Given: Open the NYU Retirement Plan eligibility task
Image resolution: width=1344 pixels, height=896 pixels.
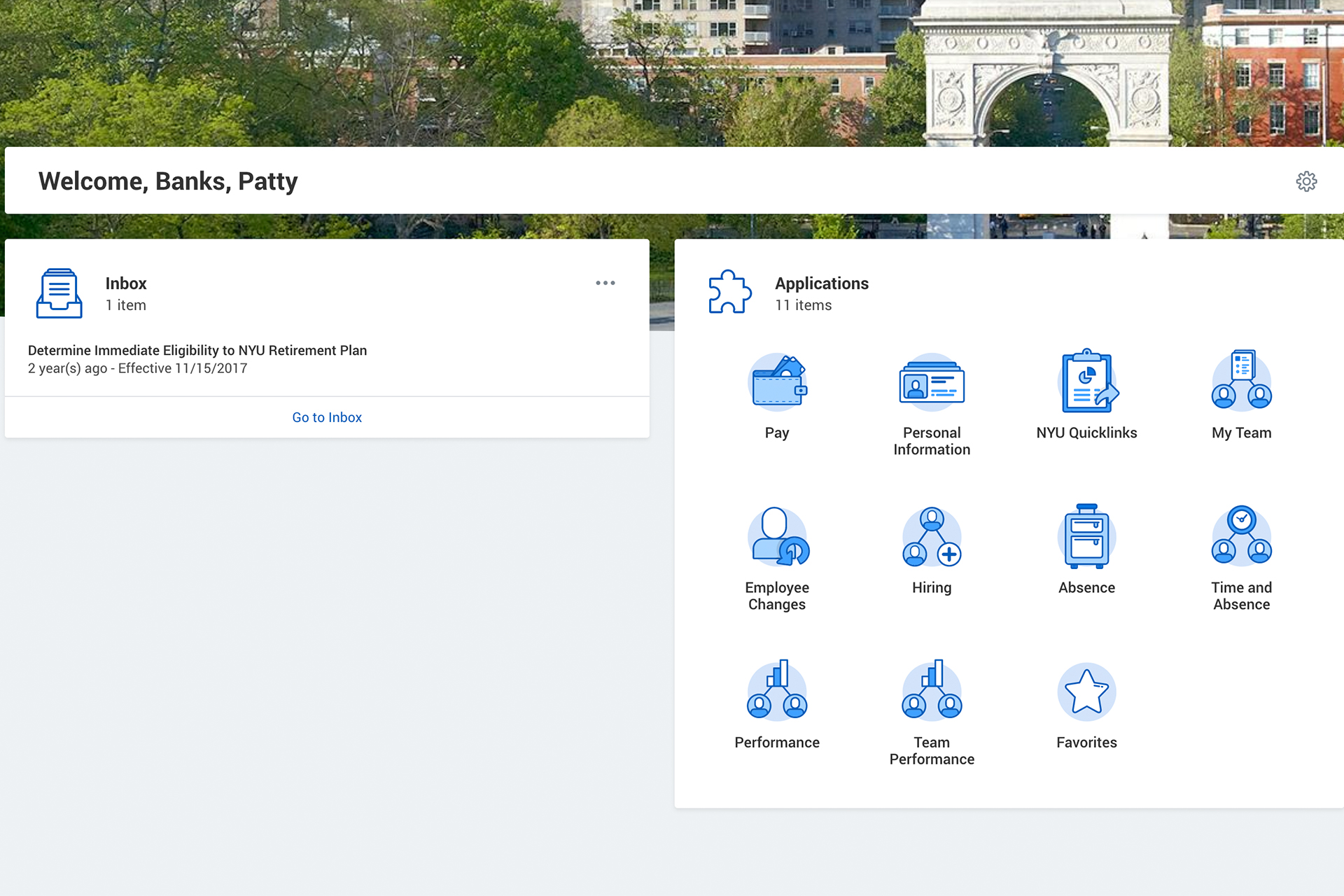Looking at the screenshot, I should 197,351.
